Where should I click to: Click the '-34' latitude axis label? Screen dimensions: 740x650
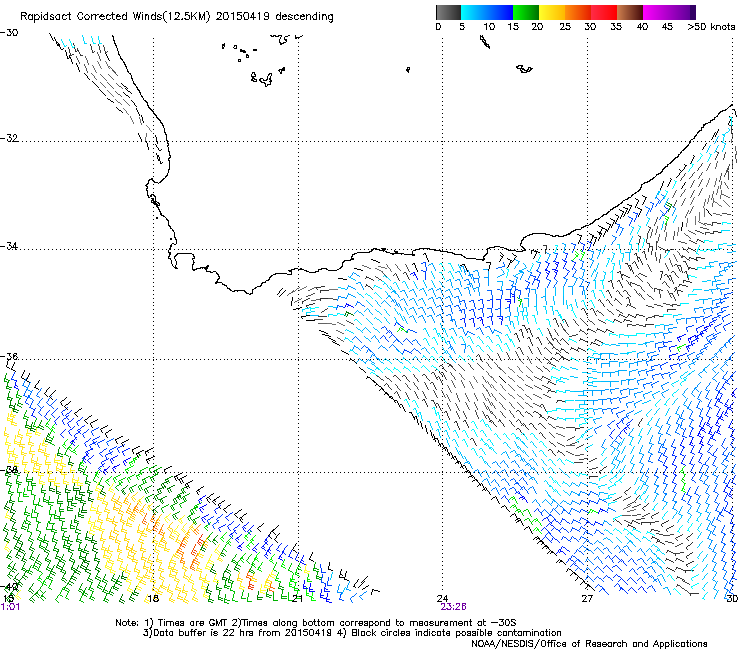9,246
